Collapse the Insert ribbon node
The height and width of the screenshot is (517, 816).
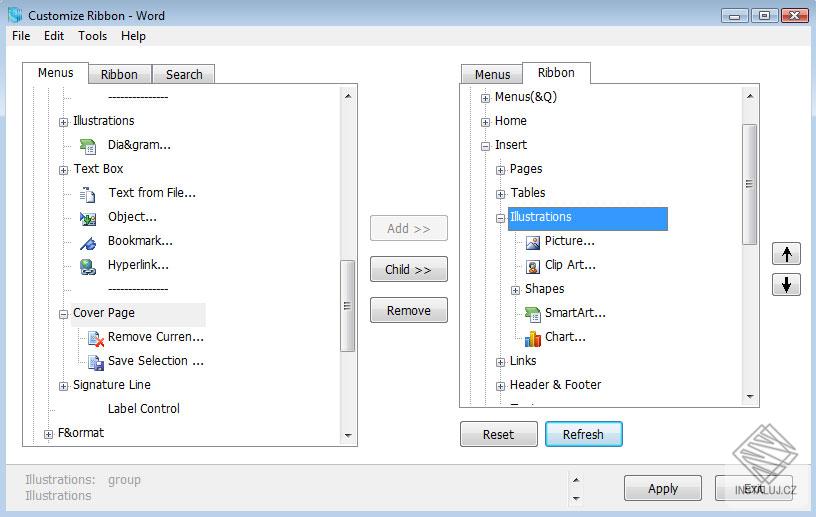click(x=486, y=146)
